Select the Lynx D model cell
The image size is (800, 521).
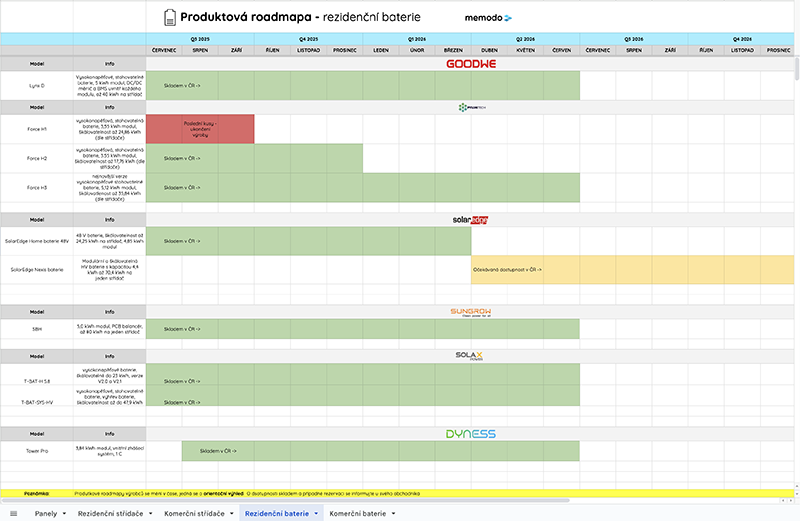tap(37, 86)
